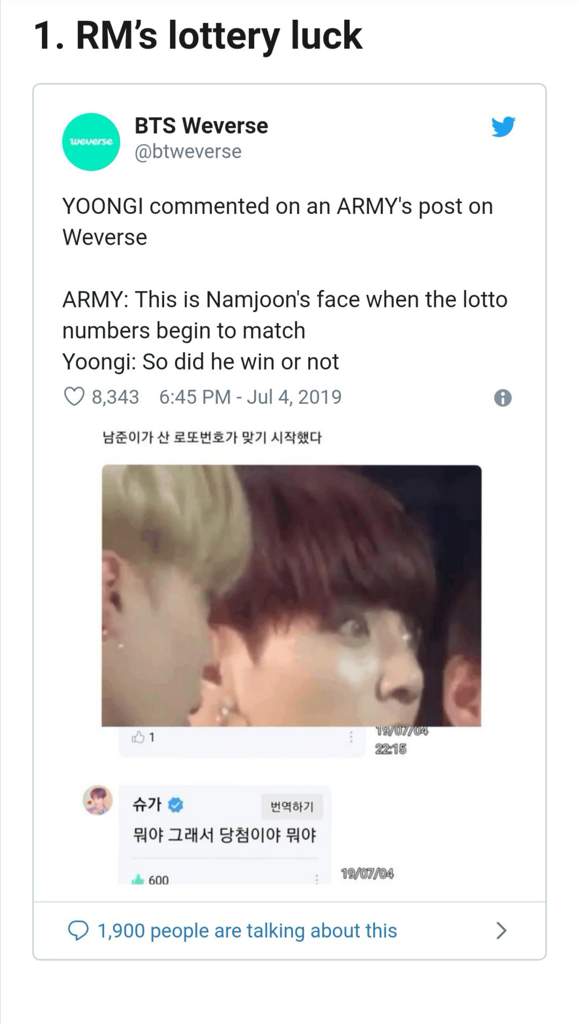Open the options dots on Suga's comment
Viewport: 579px width, 1024px height.
317,879
